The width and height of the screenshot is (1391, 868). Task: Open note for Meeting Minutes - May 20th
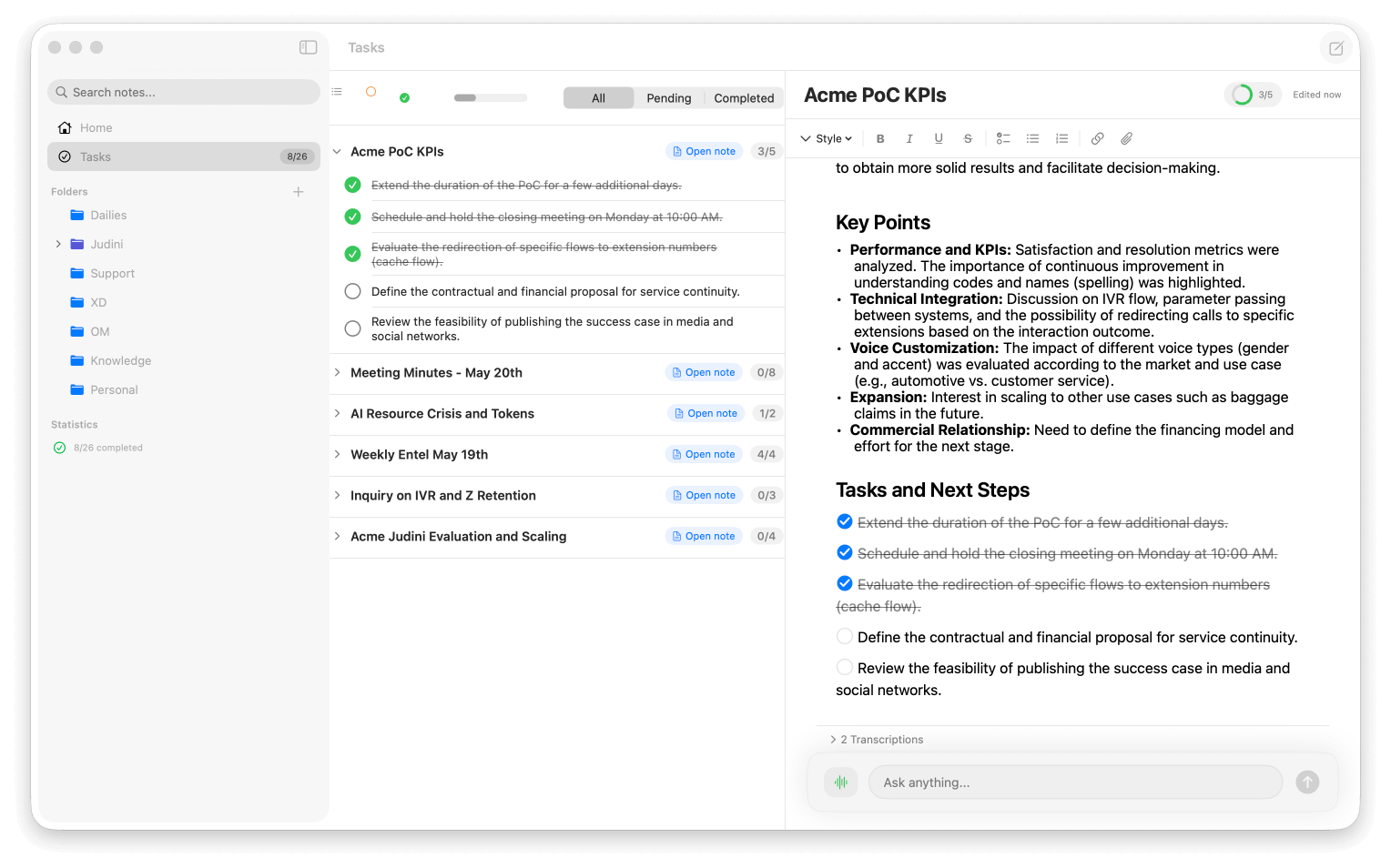pos(704,372)
